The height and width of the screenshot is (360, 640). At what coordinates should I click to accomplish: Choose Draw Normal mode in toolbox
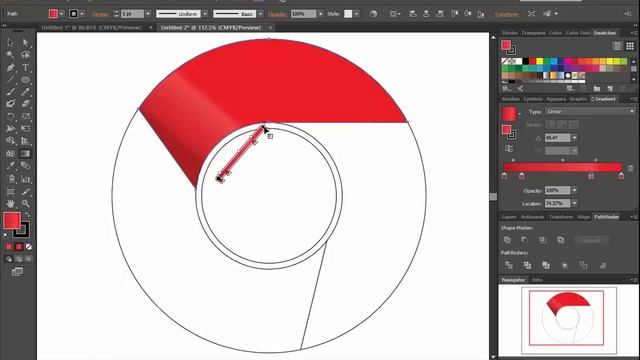click(9, 259)
